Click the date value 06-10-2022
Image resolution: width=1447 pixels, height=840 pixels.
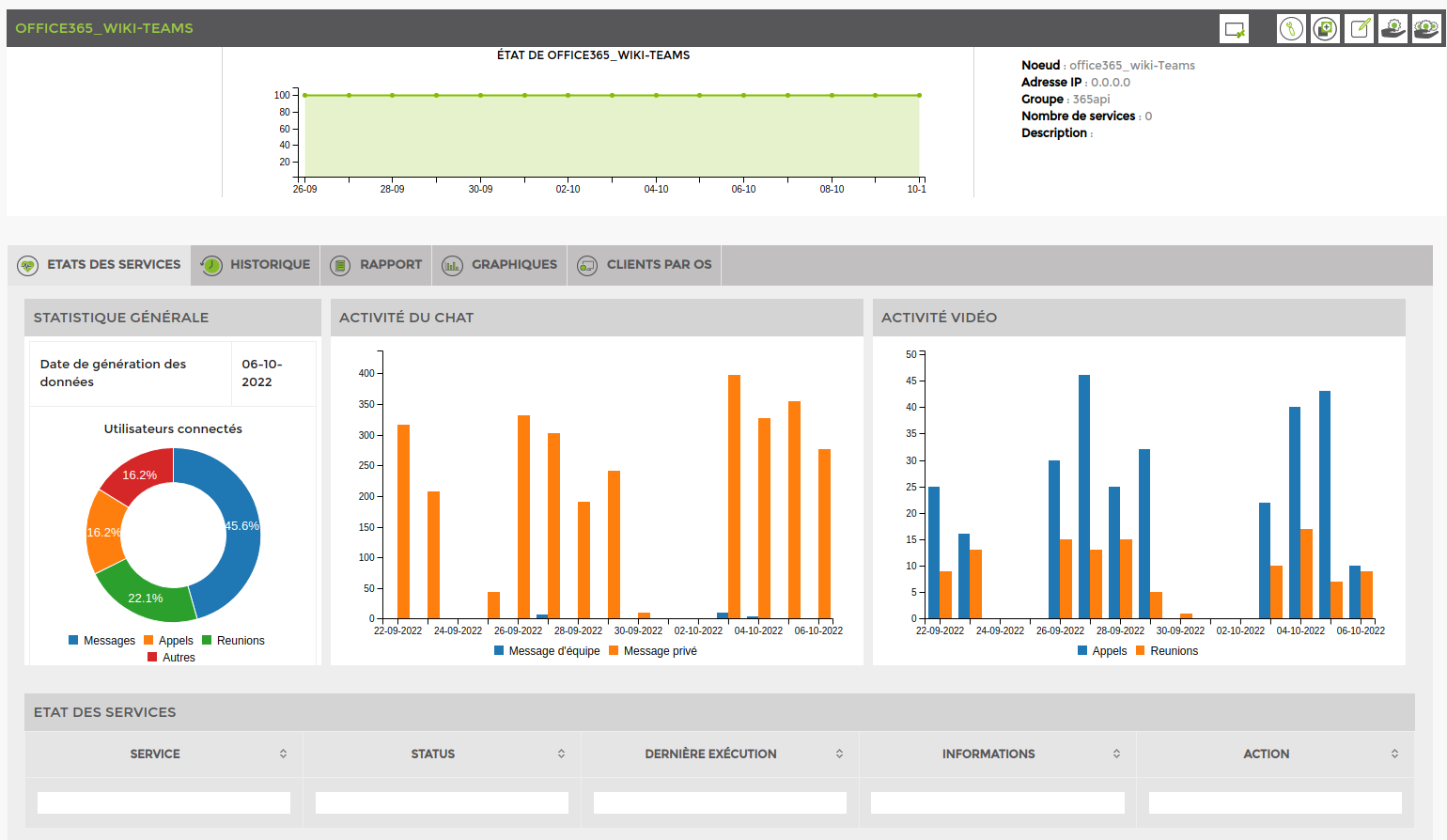262,373
